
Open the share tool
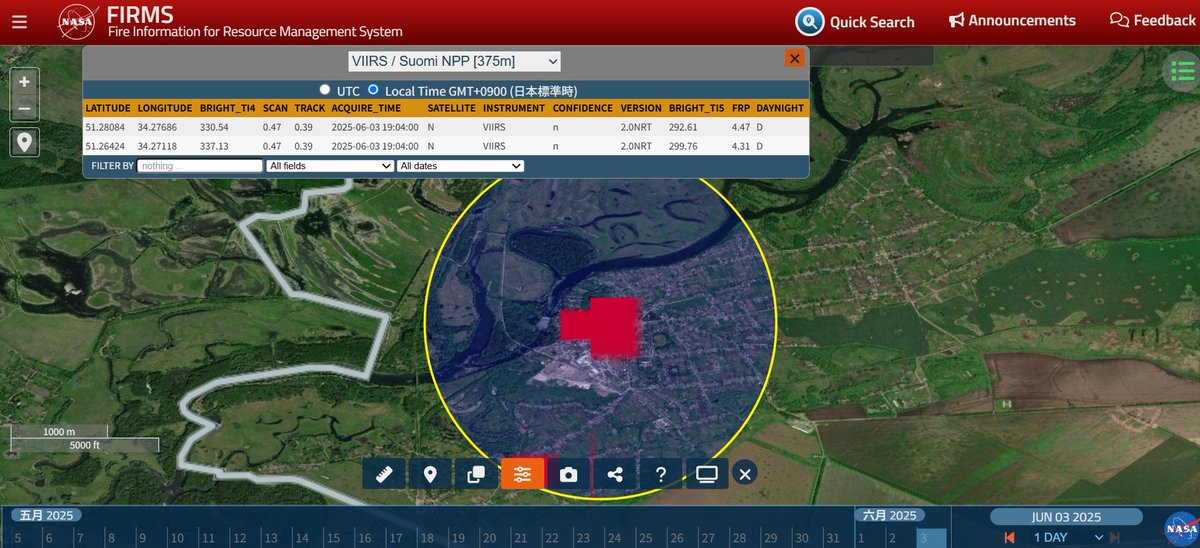point(615,474)
